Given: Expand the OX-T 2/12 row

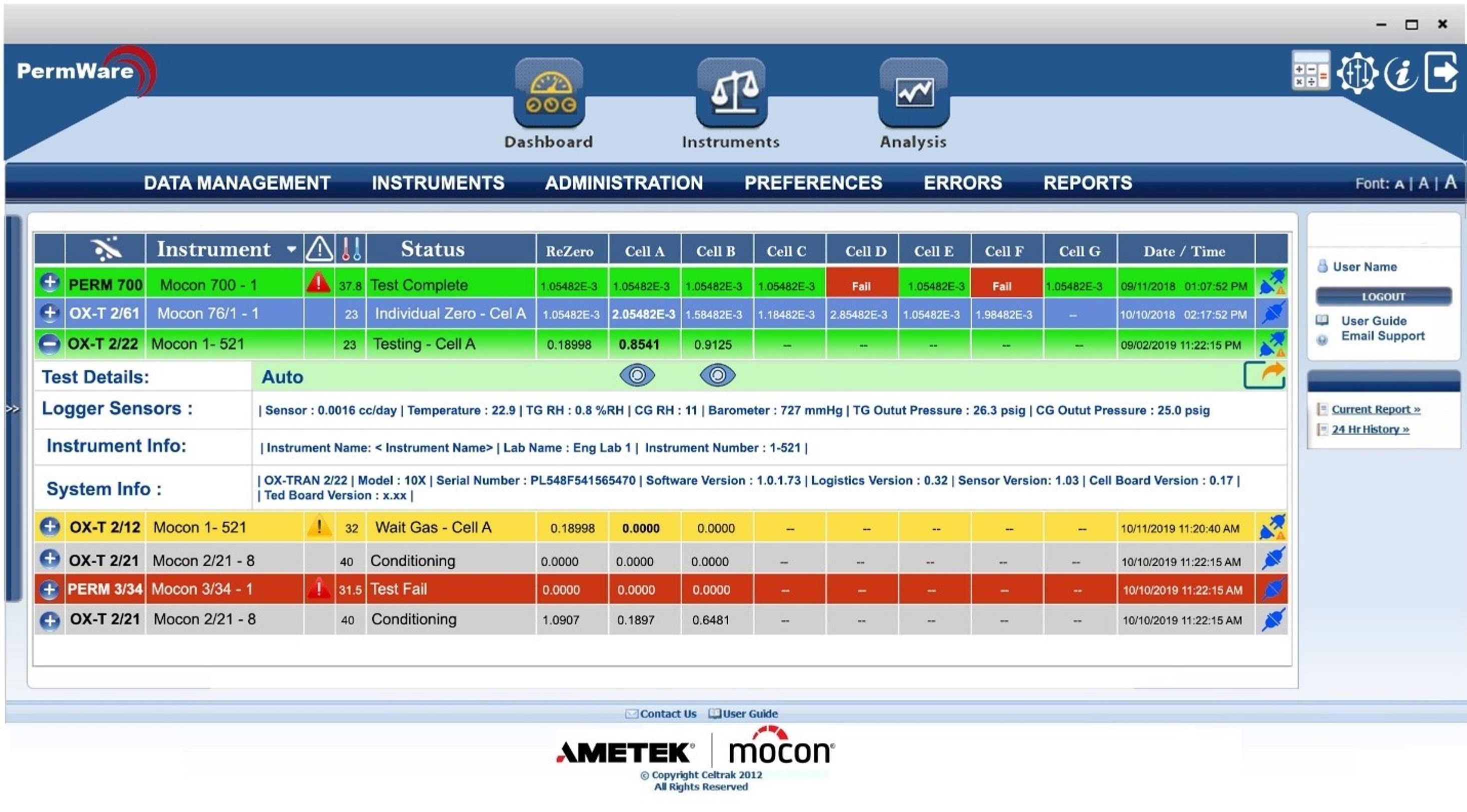Looking at the screenshot, I should coord(50,526).
